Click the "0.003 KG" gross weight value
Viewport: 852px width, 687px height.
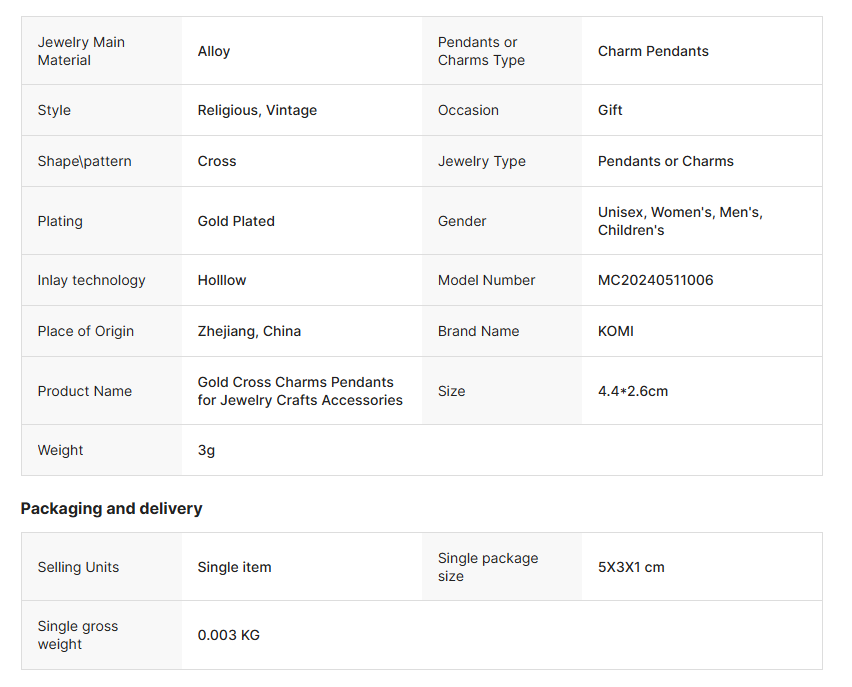click(x=229, y=635)
